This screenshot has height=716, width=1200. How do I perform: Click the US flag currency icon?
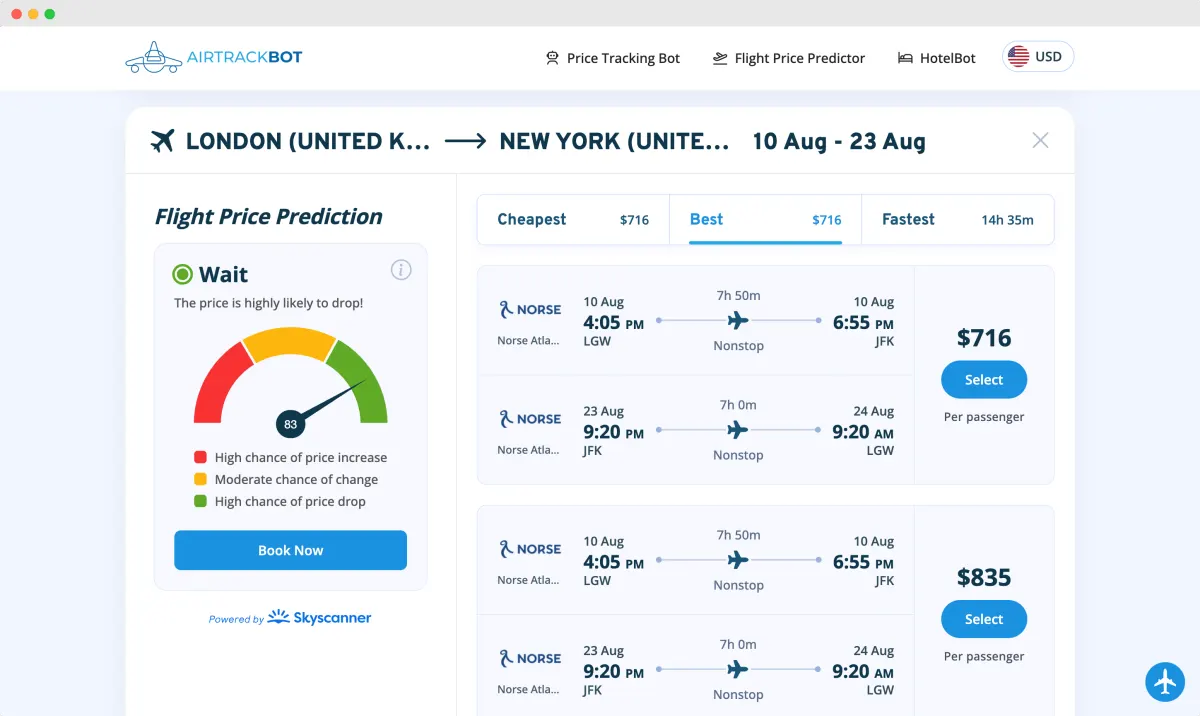coord(1018,57)
